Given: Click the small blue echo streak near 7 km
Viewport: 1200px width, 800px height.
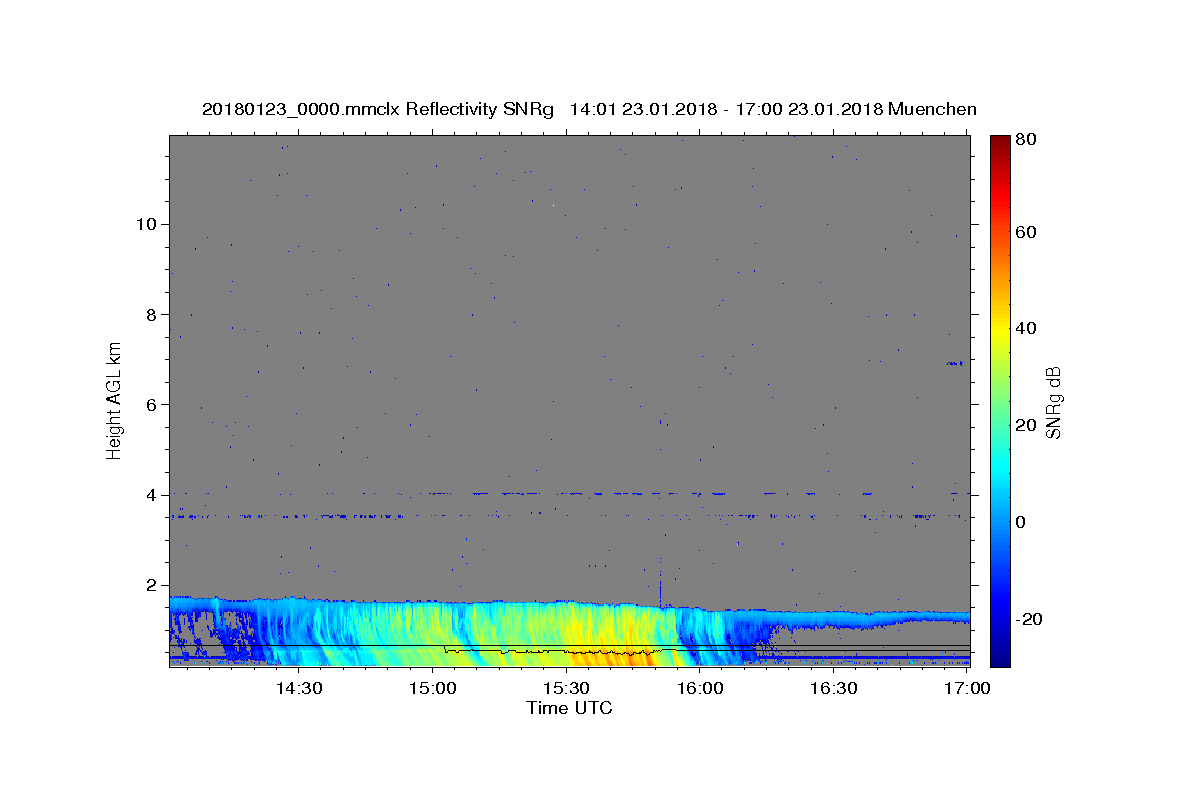Looking at the screenshot, I should coord(955,363).
